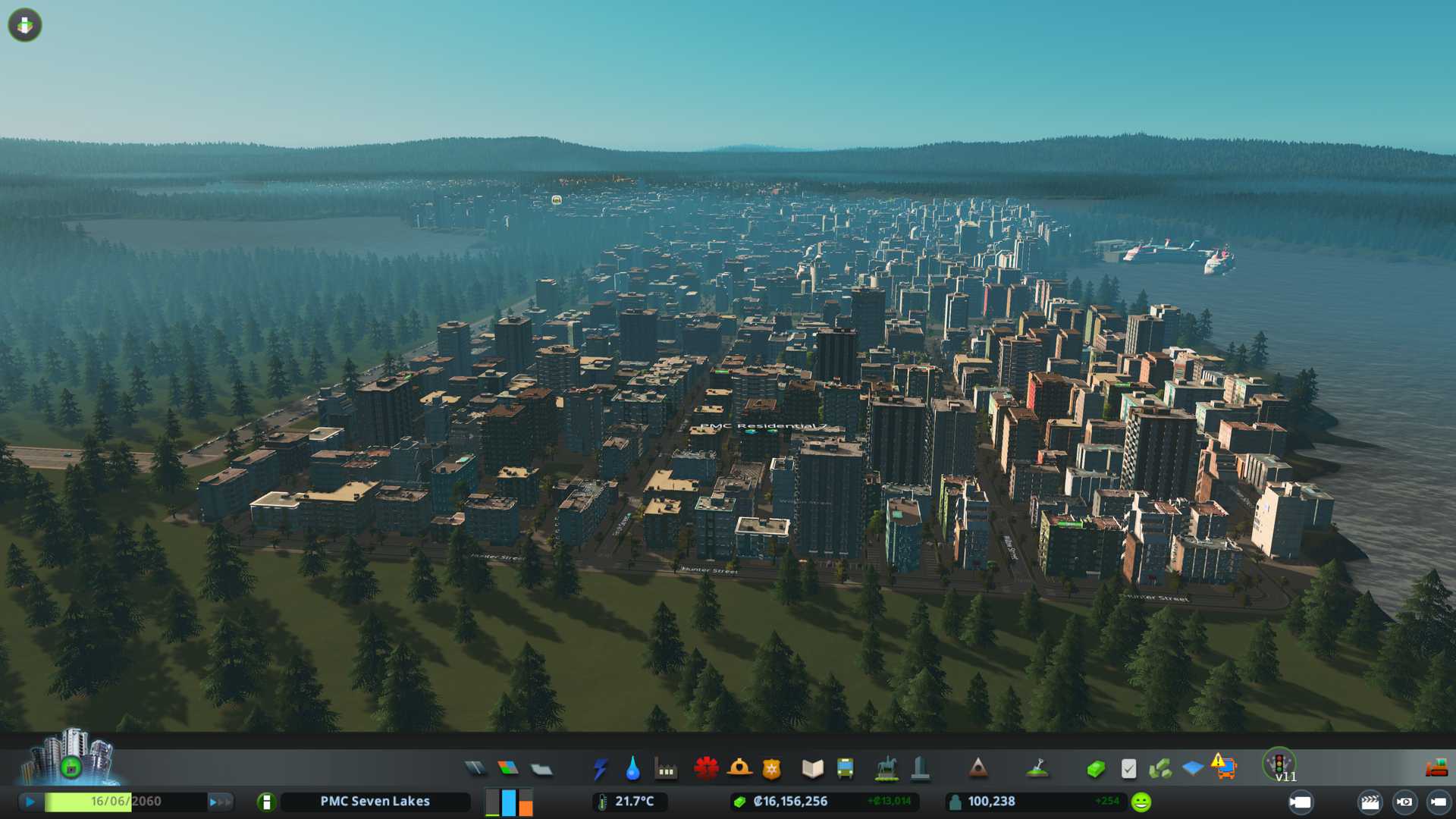Open the Electricity services menu
Screen dimensions: 1456x819
tap(601, 769)
